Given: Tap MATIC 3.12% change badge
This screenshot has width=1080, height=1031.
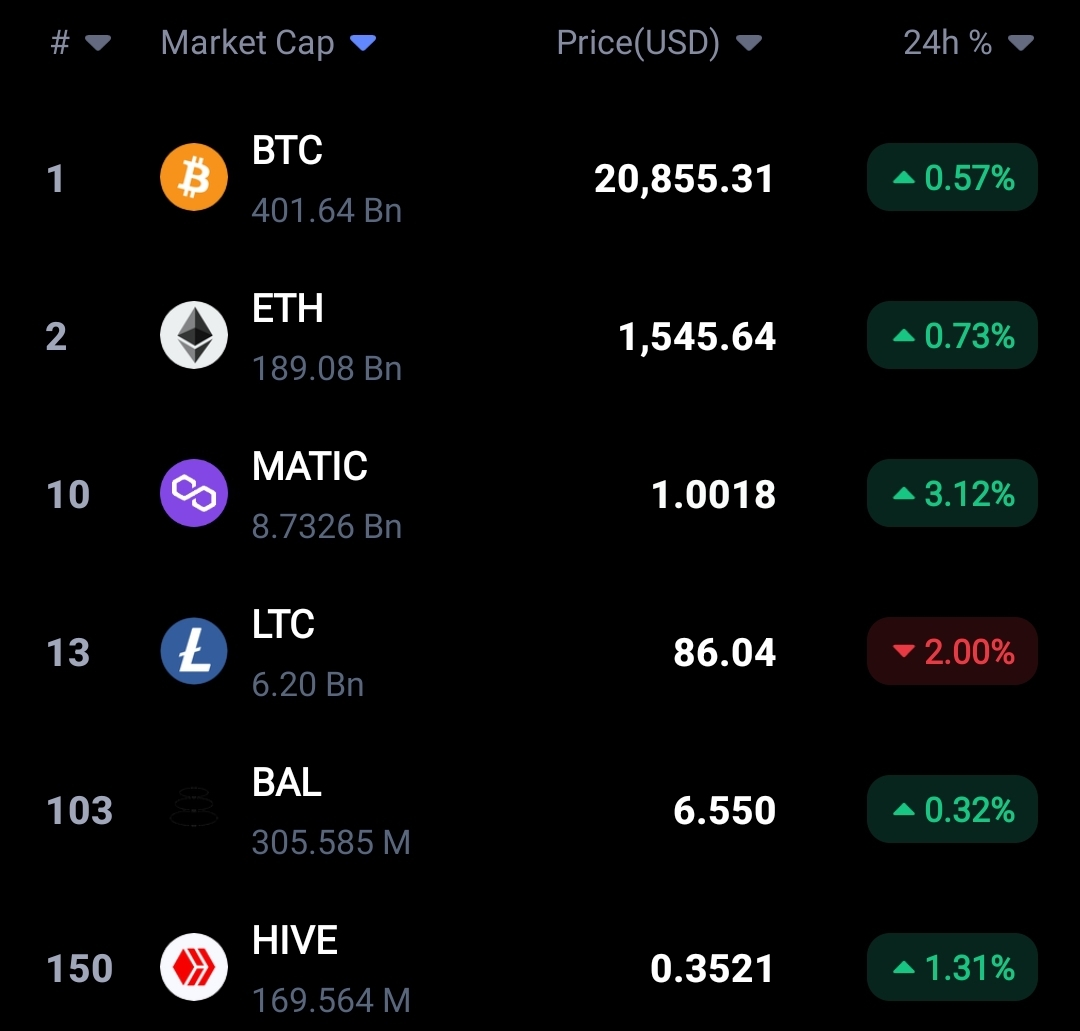Looking at the screenshot, I should coord(952,494).
